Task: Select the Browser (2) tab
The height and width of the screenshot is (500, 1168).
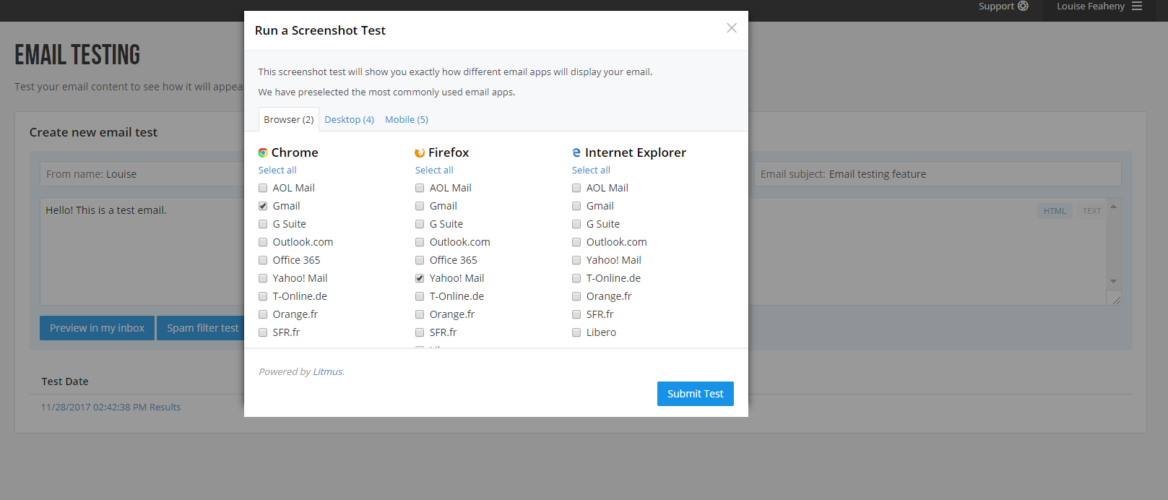Action: (x=288, y=120)
